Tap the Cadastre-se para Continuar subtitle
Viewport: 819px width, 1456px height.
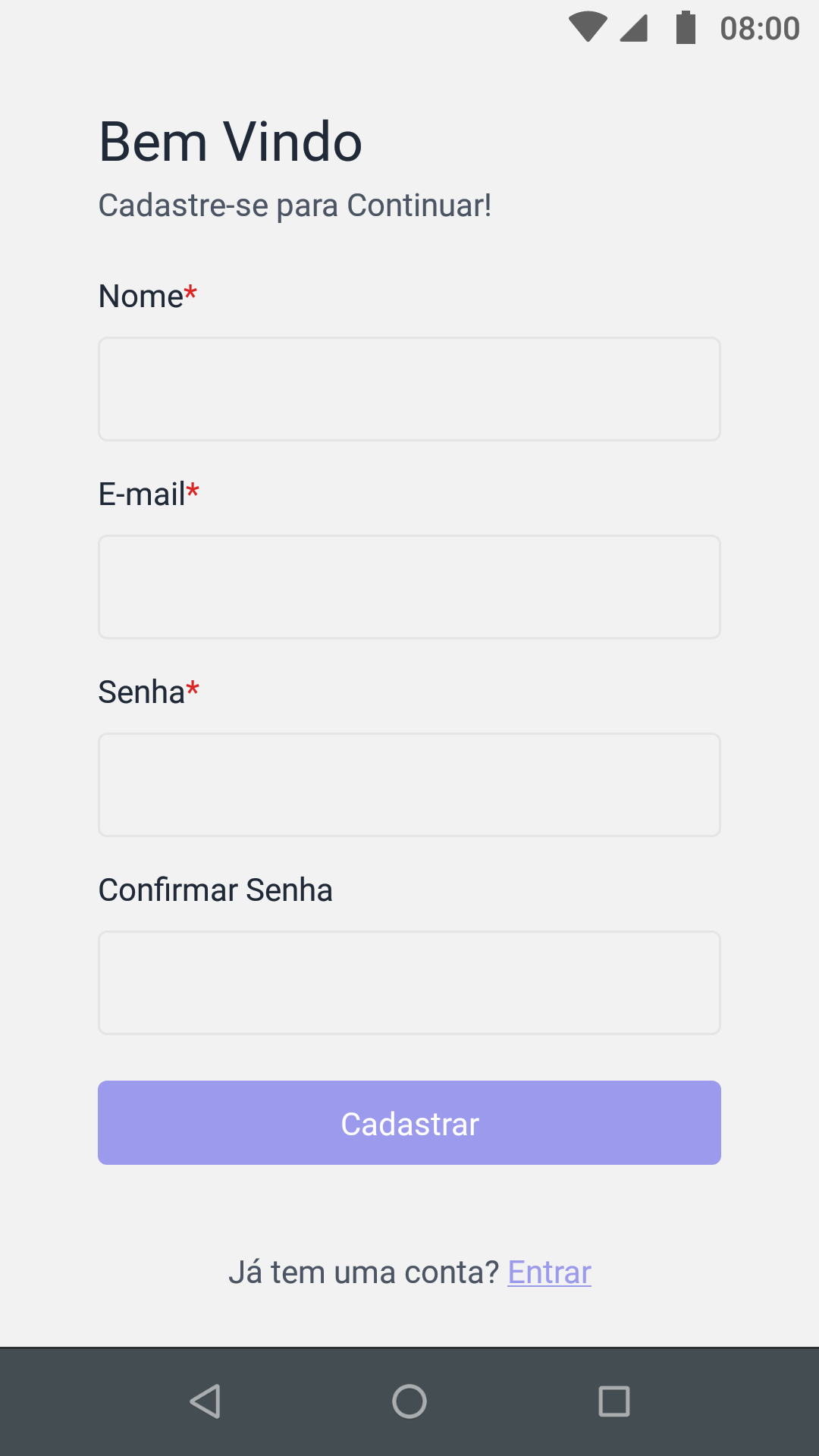(x=295, y=206)
